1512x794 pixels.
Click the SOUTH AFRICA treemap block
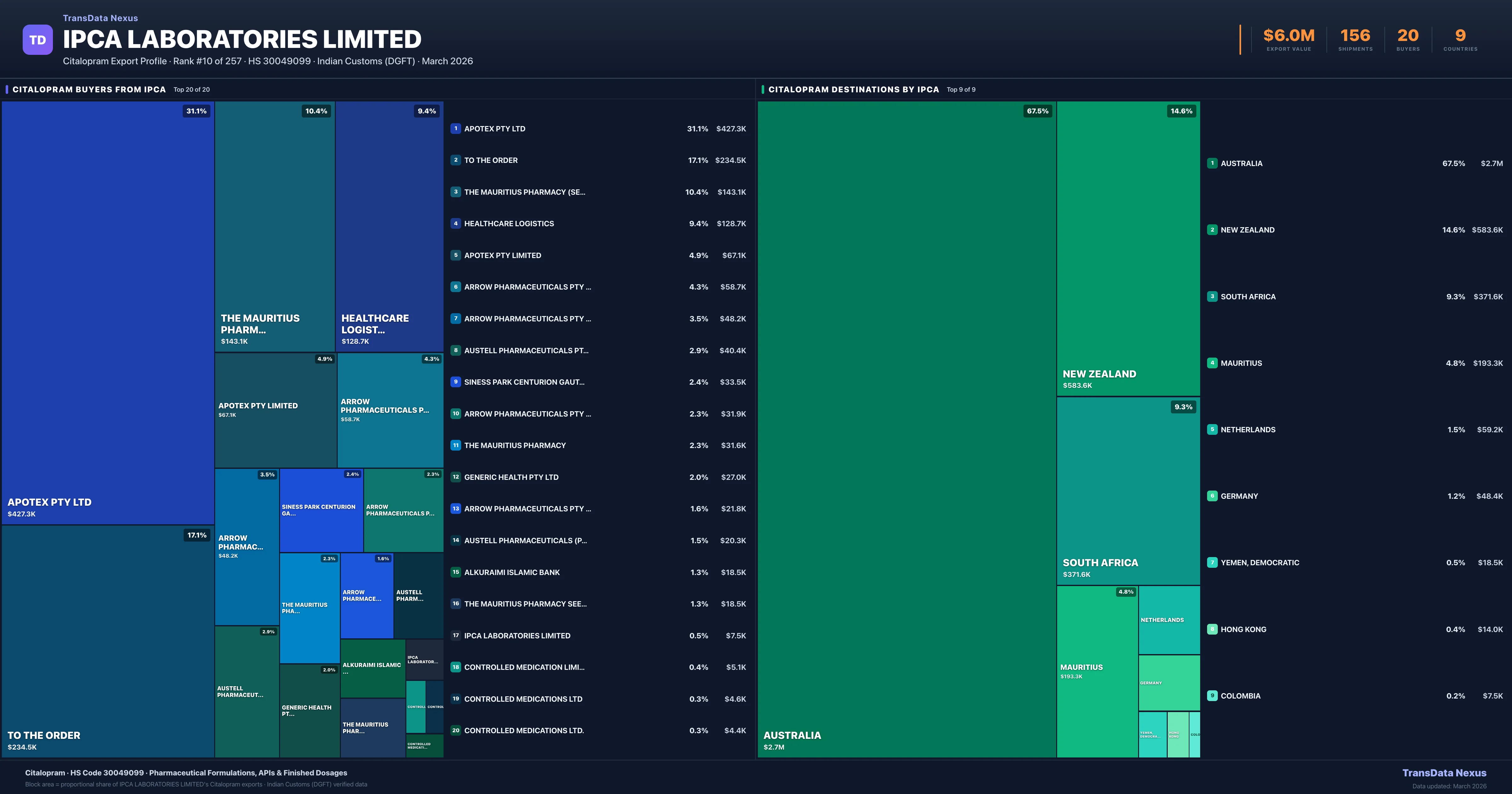click(x=1128, y=490)
